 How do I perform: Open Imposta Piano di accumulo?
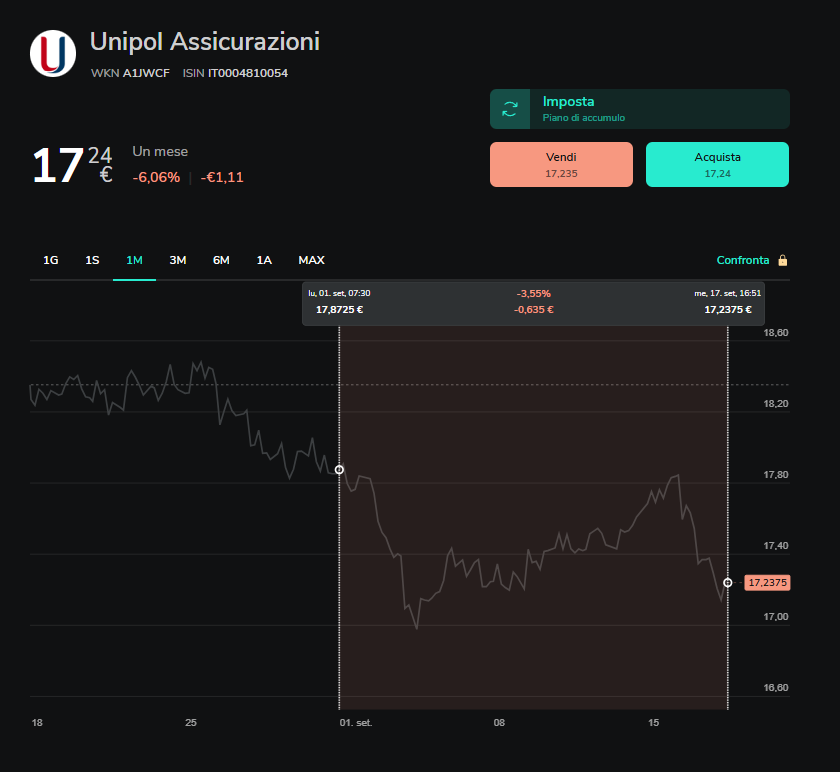[x=640, y=109]
